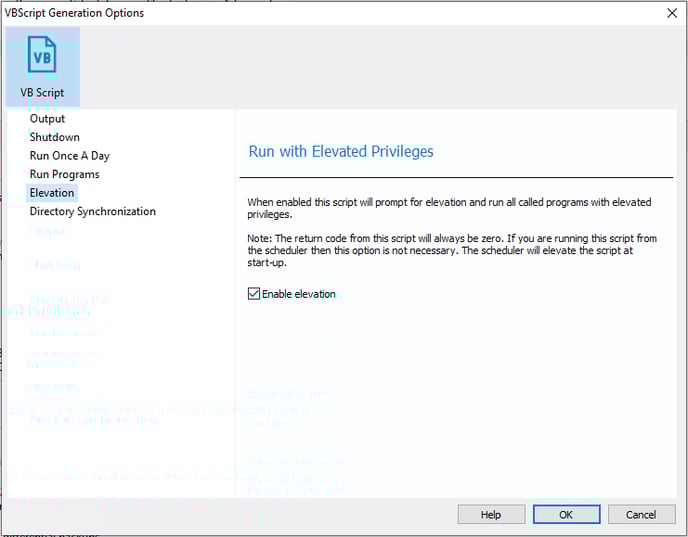Viewport: 688px width, 537px height.
Task: Open Directory Synchronization options
Action: tap(93, 211)
